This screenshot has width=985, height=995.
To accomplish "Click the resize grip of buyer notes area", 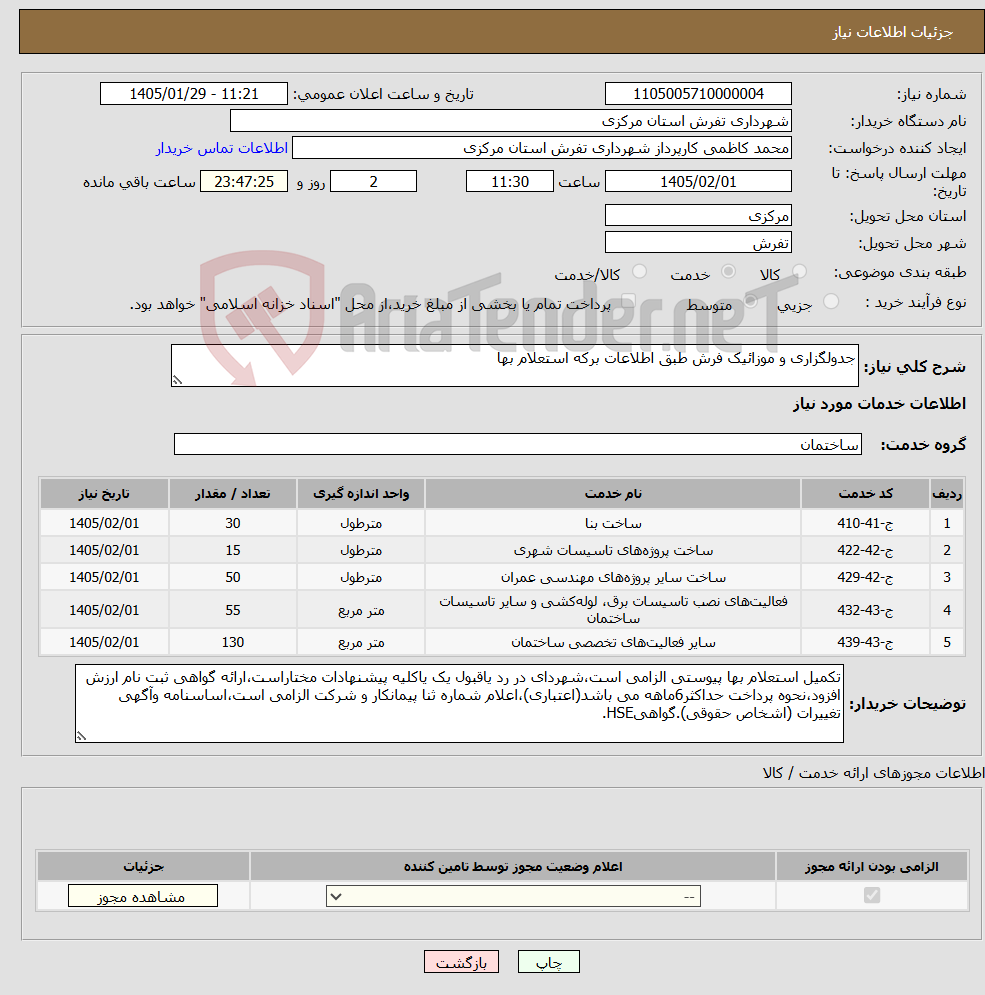I will 81,736.
